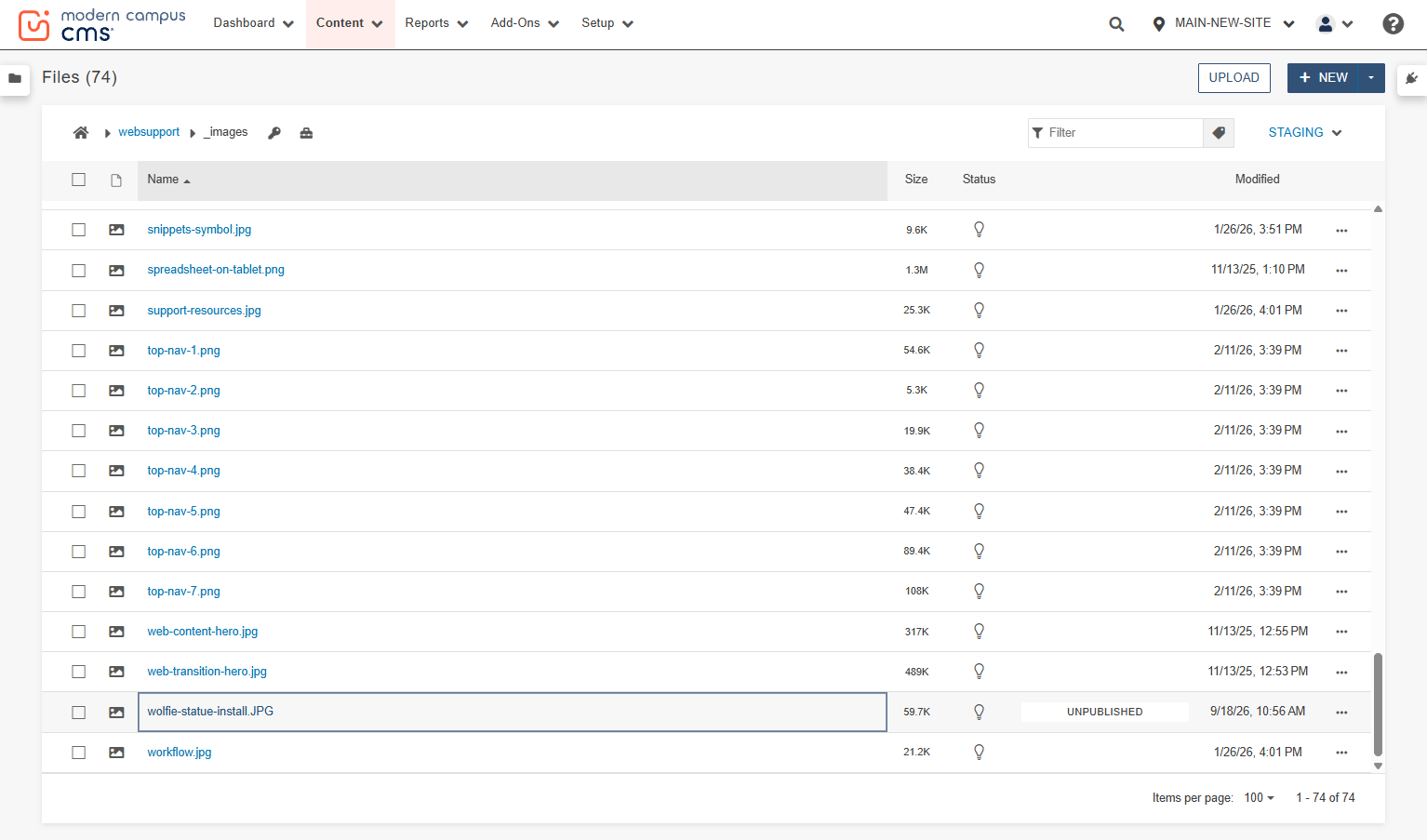Viewport: 1427px width, 840px height.
Task: Click the NEW button
Action: (1323, 78)
